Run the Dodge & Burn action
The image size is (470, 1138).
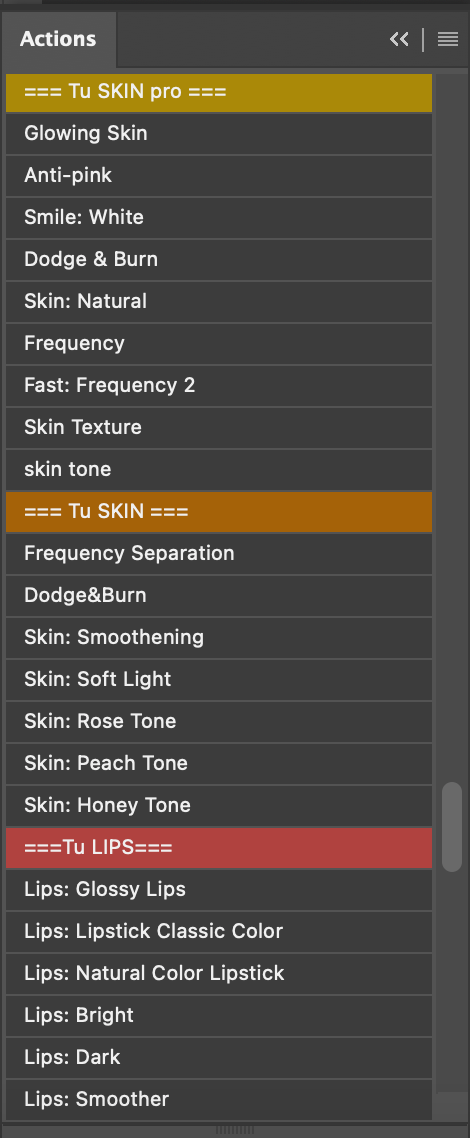tap(219, 260)
